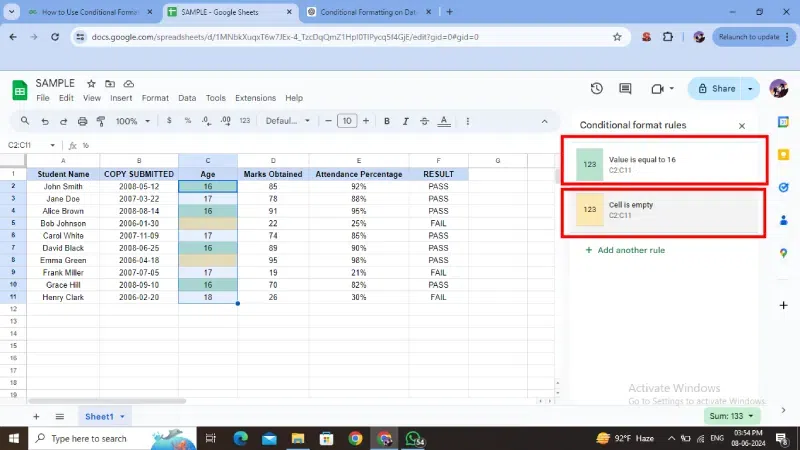Open the 'Cell is empty' rule
This screenshot has height=450, width=800.
[663, 210]
